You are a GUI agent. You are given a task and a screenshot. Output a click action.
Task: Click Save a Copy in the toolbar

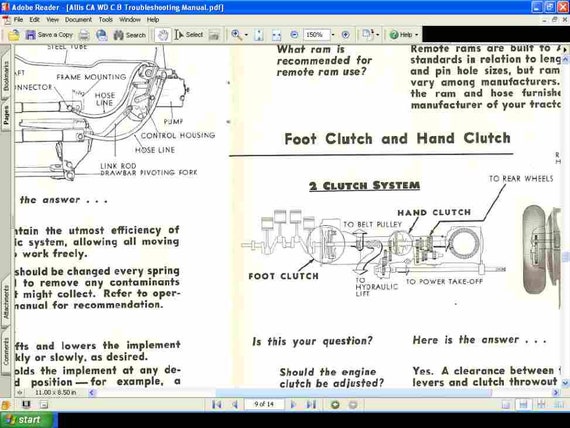49,35
